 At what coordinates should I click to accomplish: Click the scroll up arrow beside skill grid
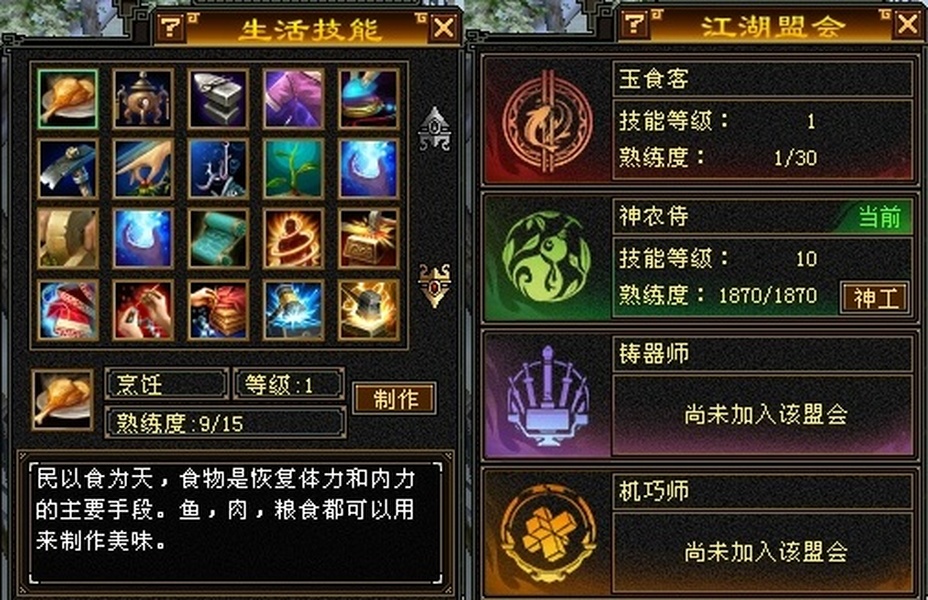pyautogui.click(x=434, y=128)
